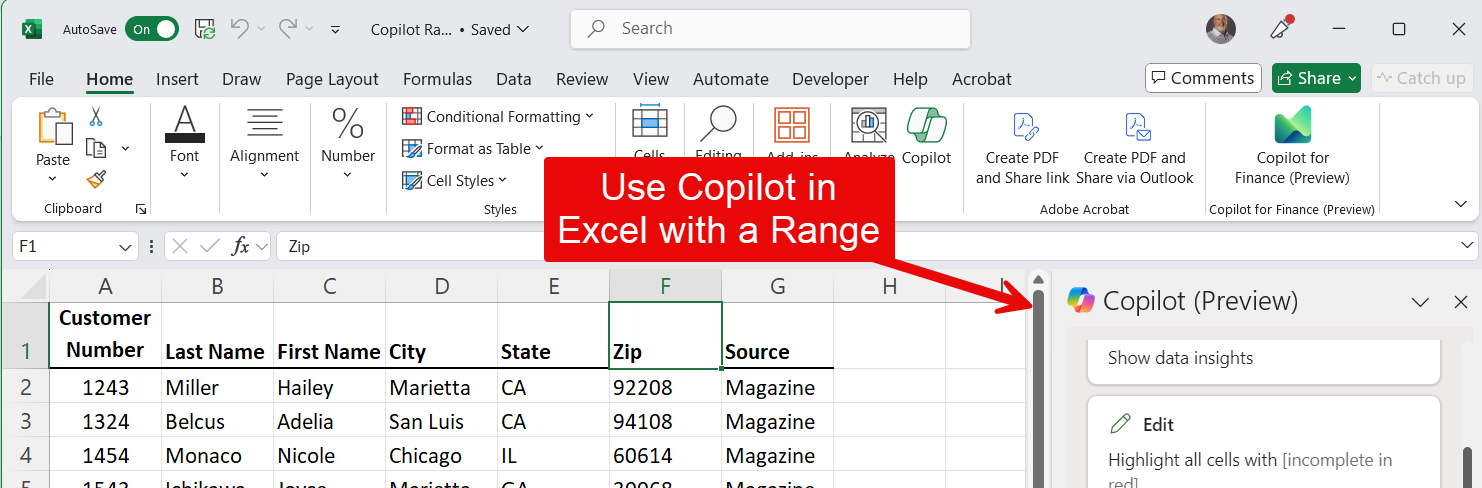Click the Add-ins grid icon

pyautogui.click(x=792, y=125)
